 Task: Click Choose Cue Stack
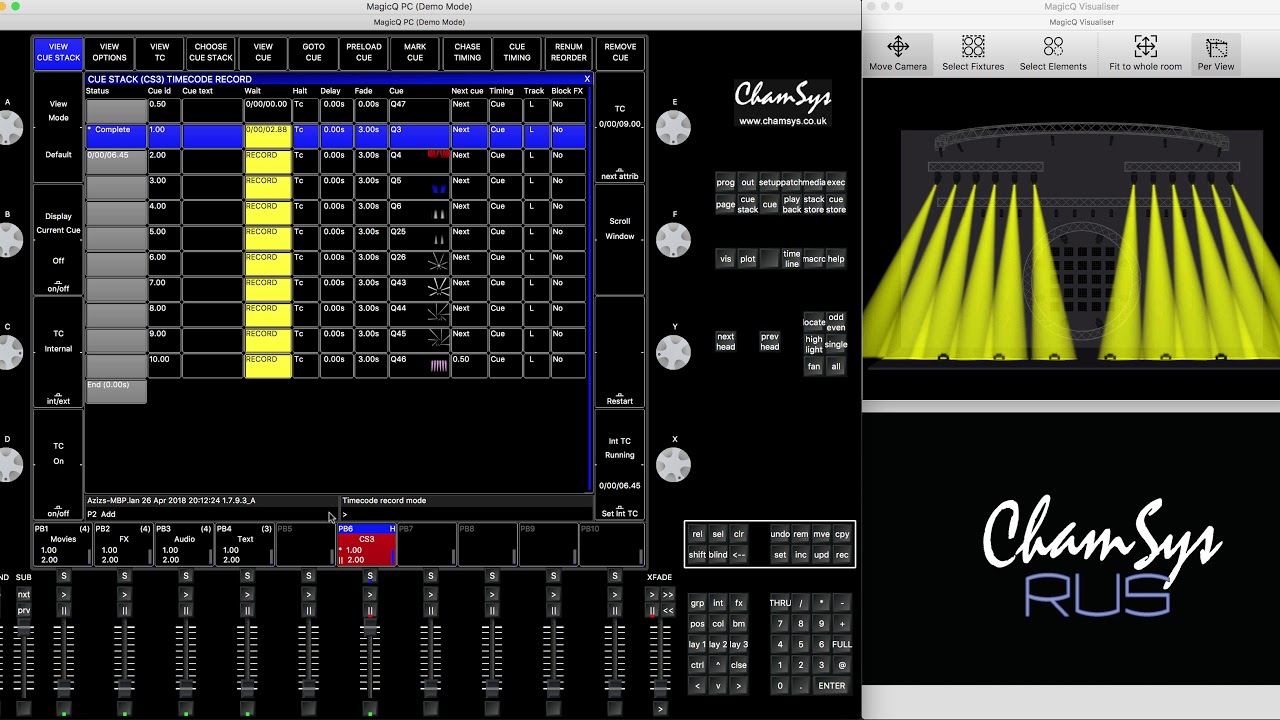click(x=211, y=53)
